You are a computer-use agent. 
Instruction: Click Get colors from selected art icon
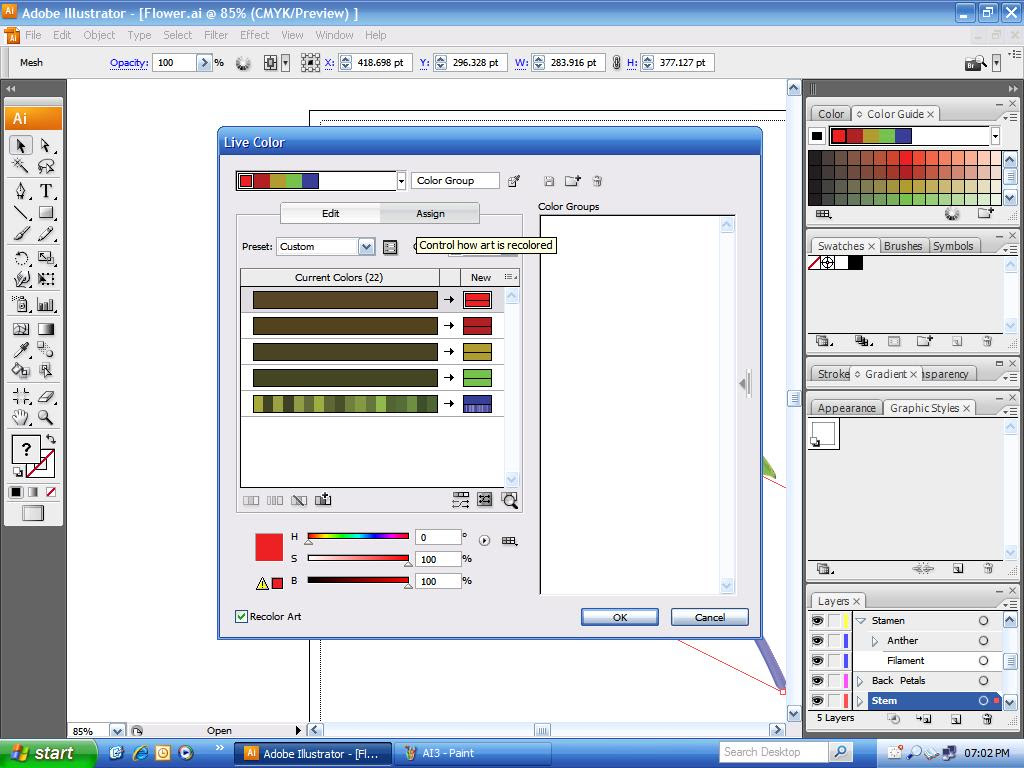point(514,181)
